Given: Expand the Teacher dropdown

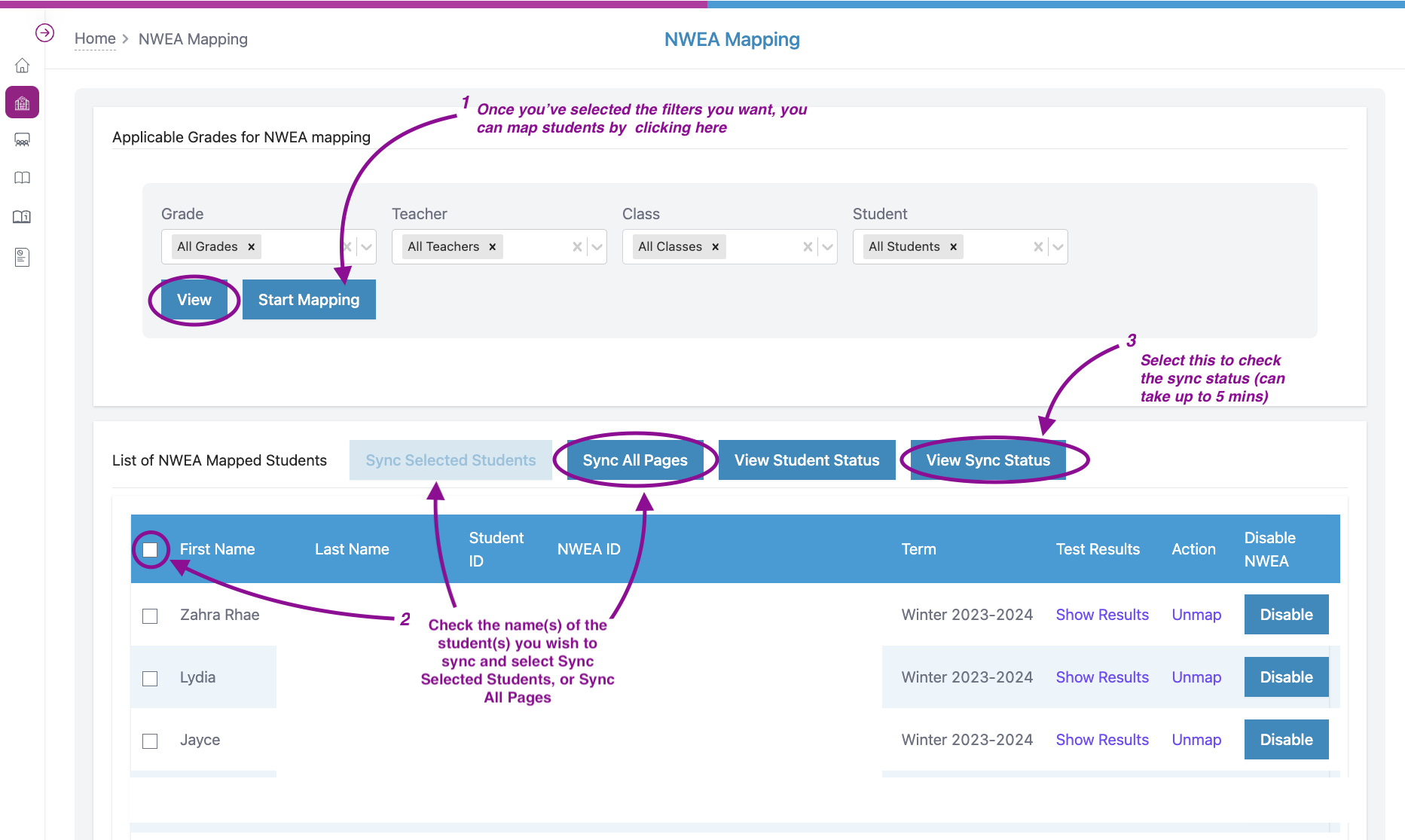Looking at the screenshot, I should [597, 247].
